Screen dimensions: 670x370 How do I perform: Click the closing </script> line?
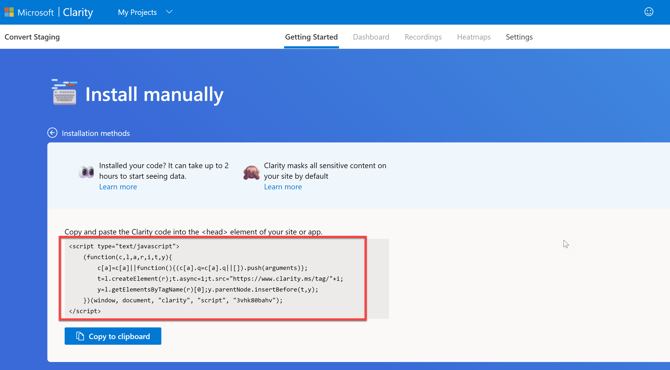(85, 311)
